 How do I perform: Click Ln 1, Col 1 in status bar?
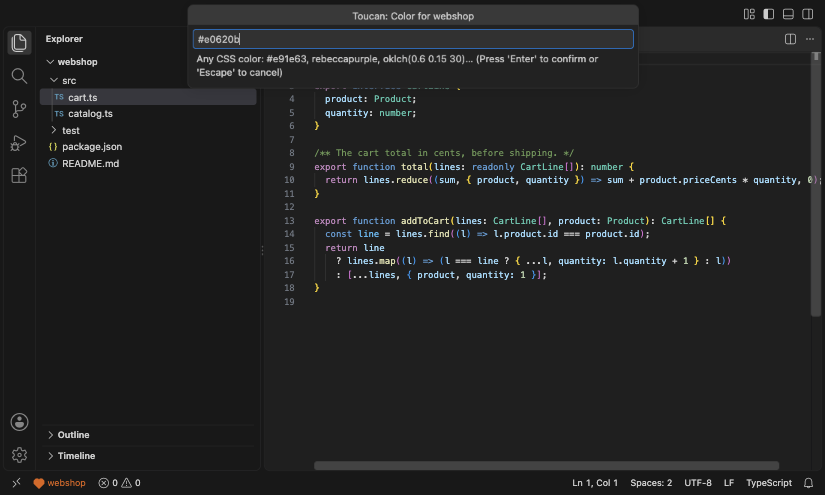[x=595, y=483]
